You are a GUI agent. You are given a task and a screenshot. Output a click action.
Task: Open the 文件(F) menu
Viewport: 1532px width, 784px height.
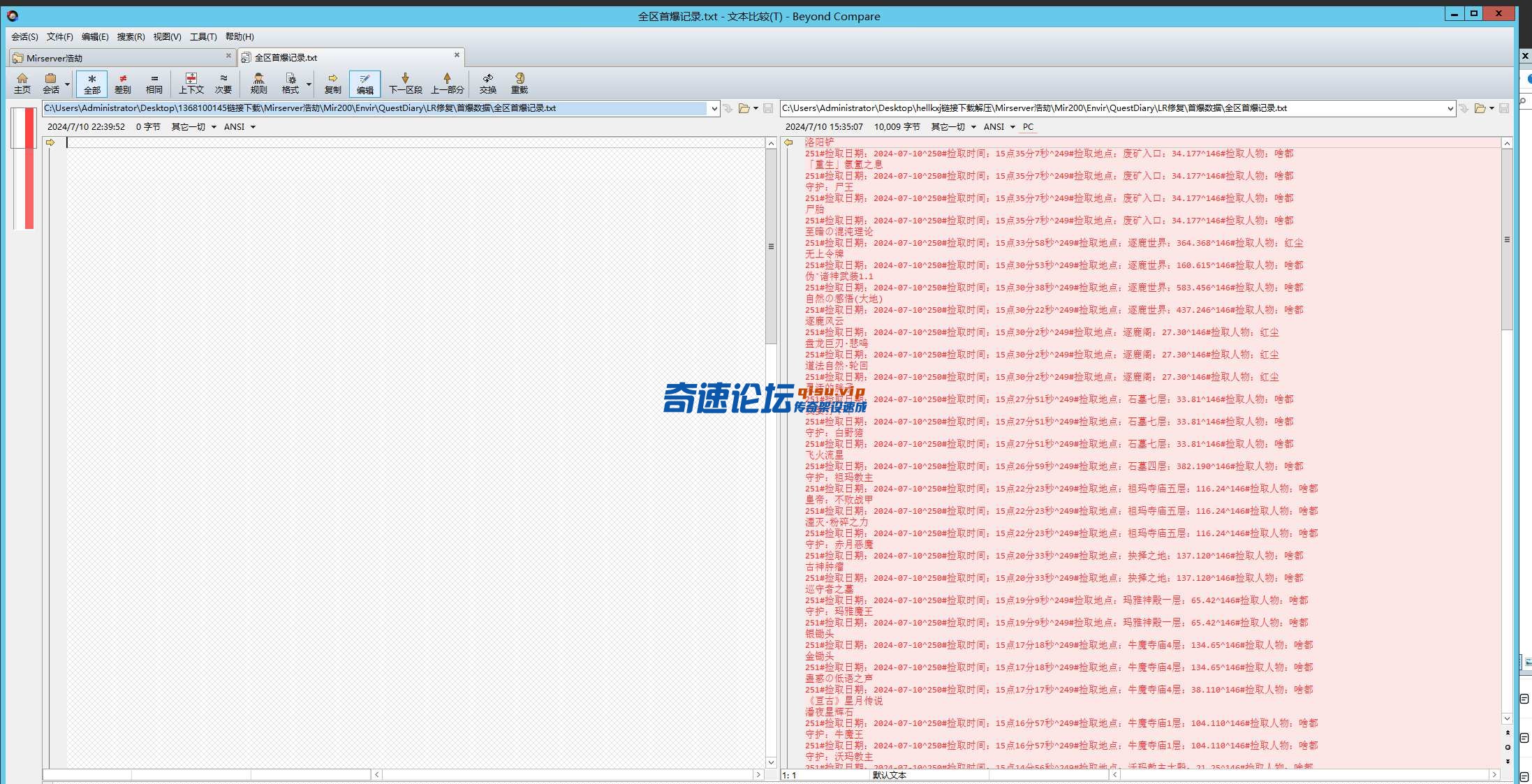tap(60, 37)
